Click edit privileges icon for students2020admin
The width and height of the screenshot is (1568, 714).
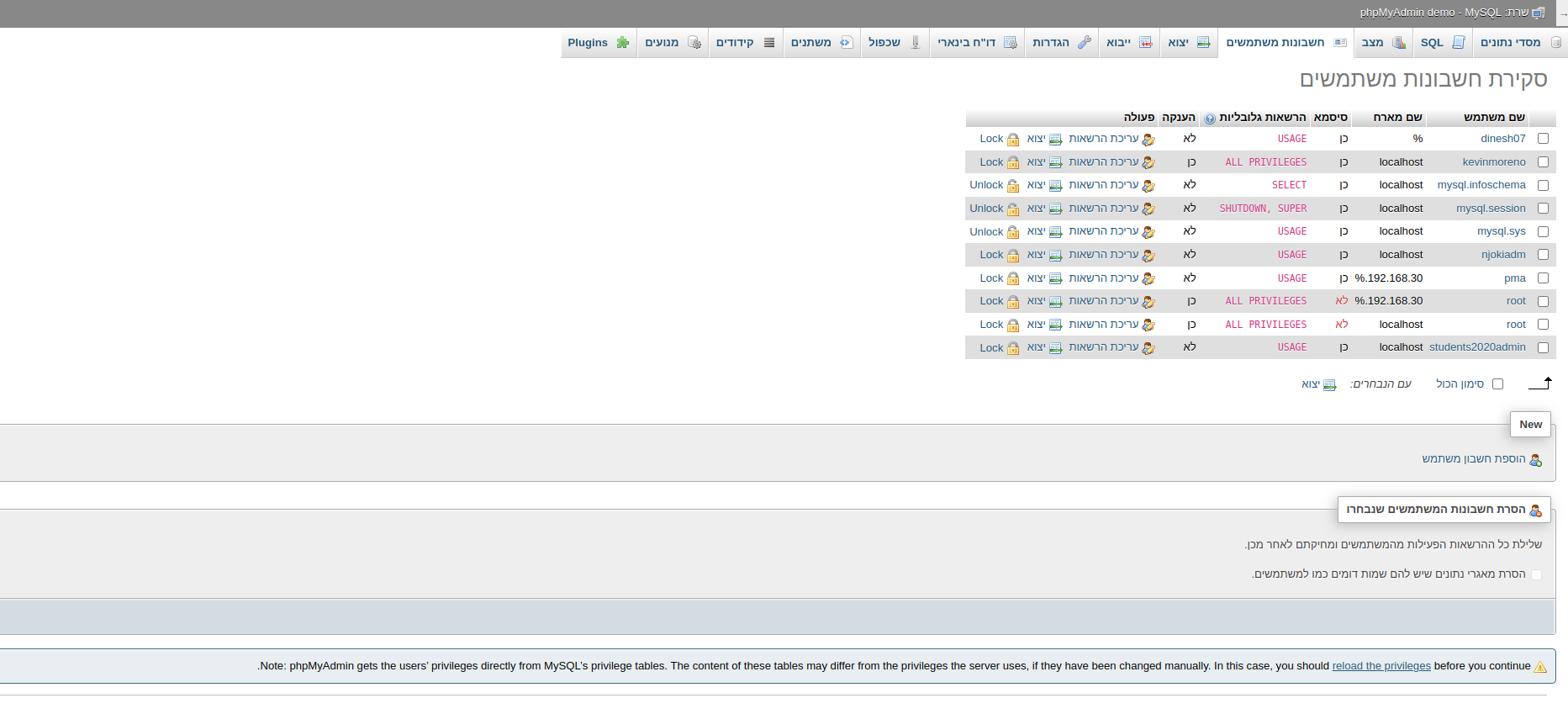point(1148,348)
